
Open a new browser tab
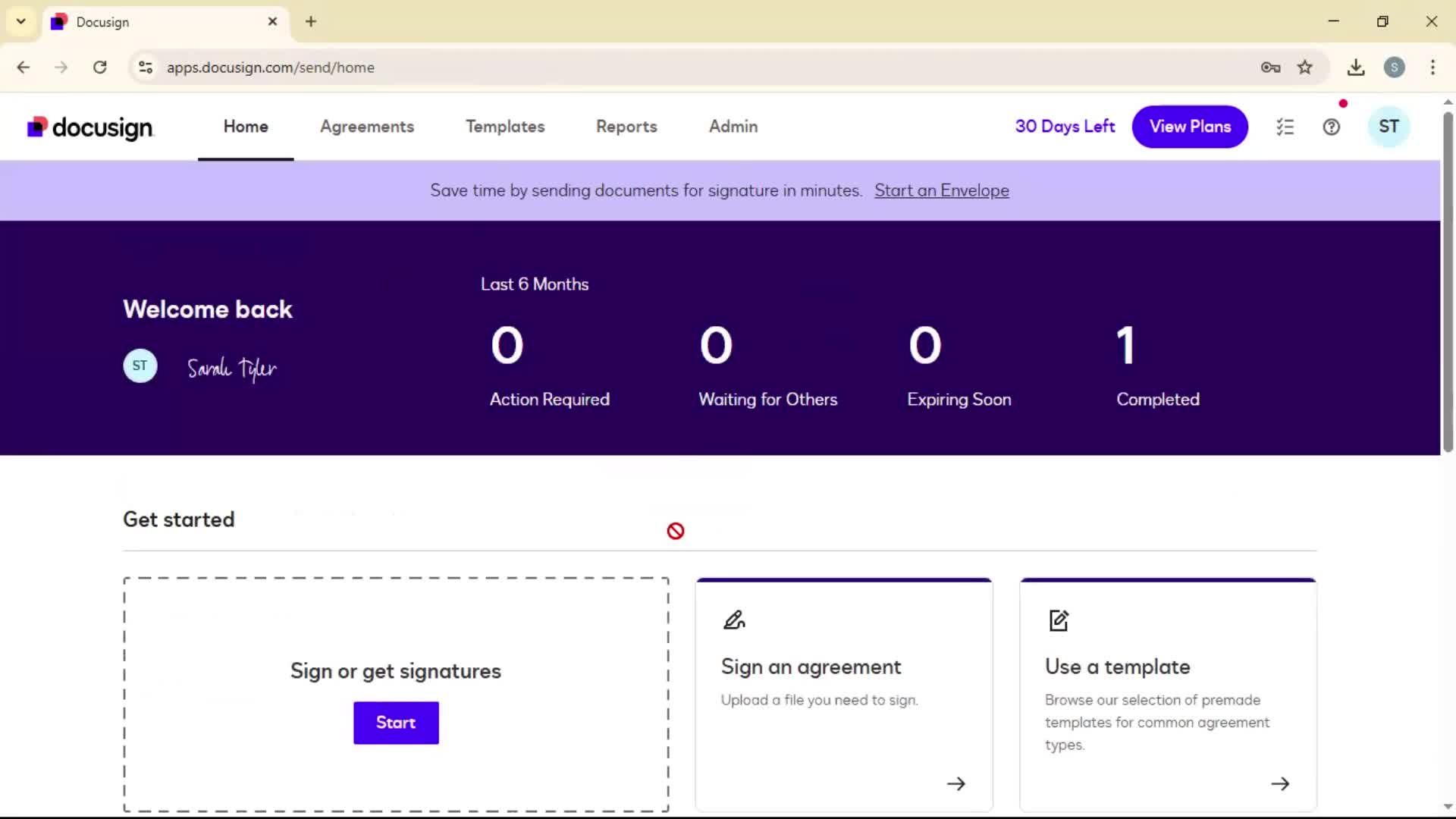311,22
